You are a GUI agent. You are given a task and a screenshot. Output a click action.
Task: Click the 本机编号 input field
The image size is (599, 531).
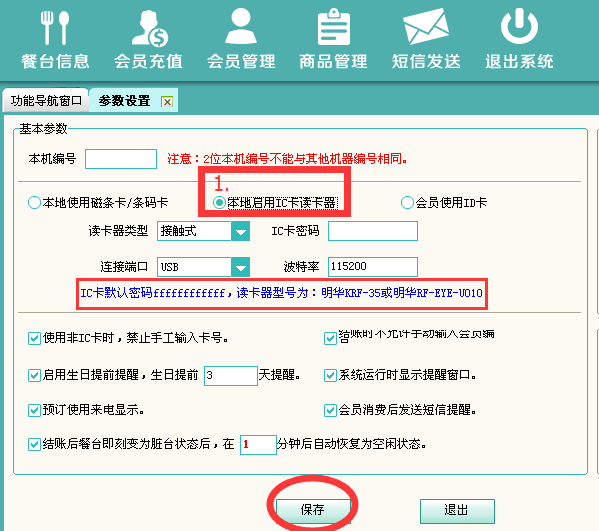click(121, 159)
